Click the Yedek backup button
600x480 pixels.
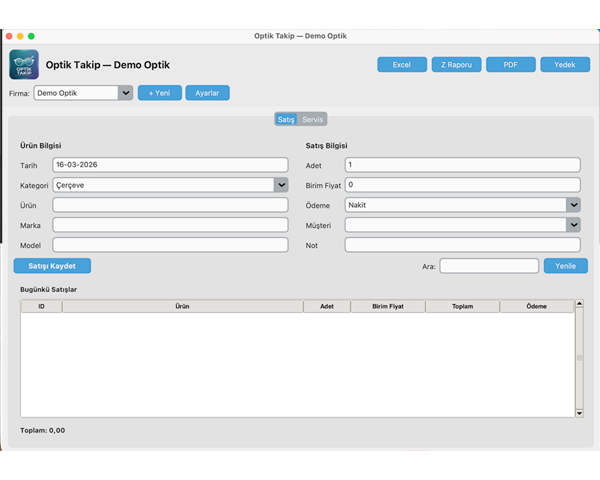click(565, 65)
